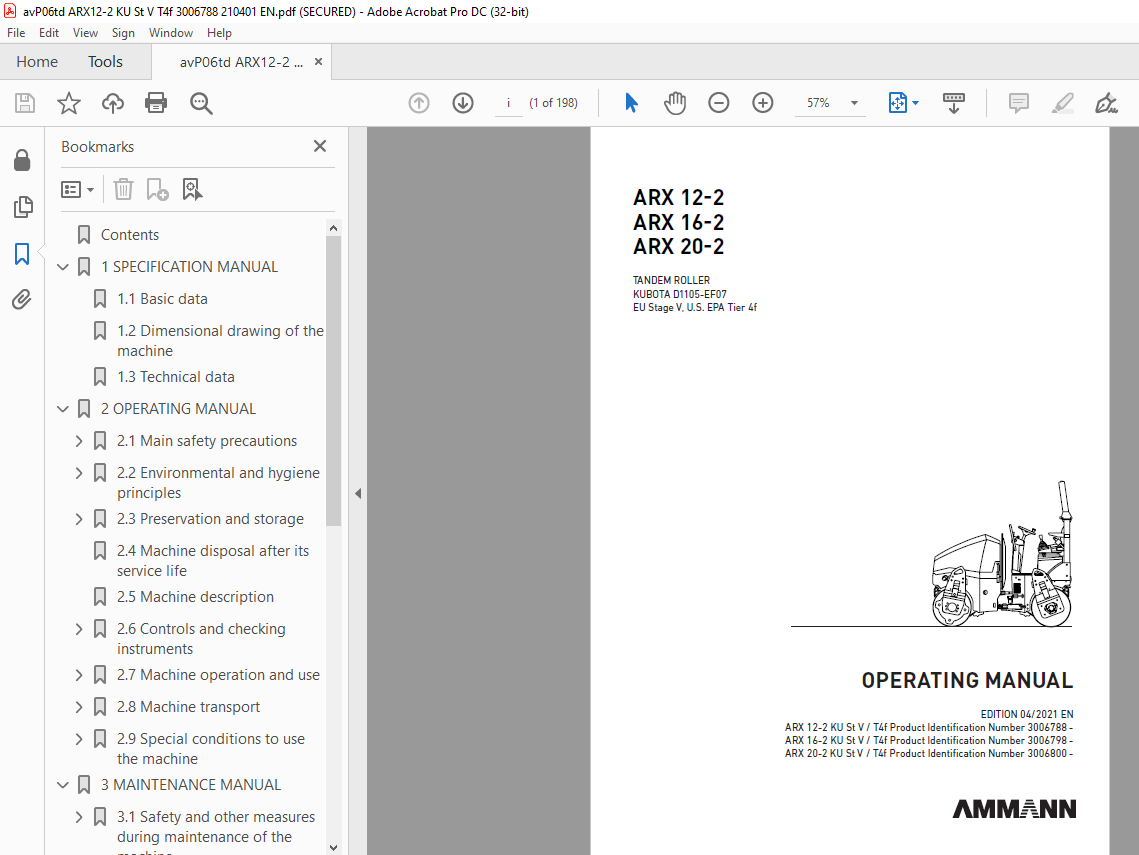Zoom in with plus button
Image resolution: width=1139 pixels, height=855 pixels.
pyautogui.click(x=763, y=103)
